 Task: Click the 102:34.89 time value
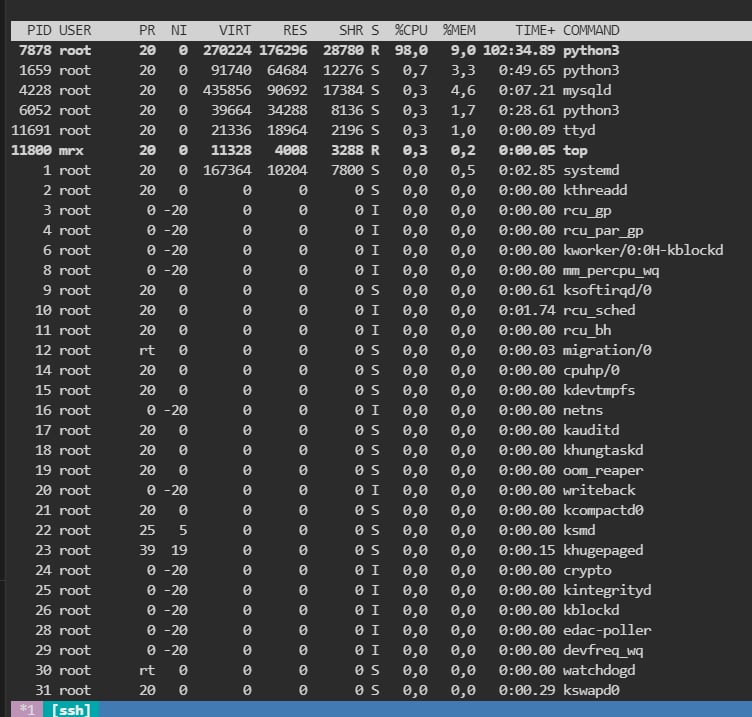click(519, 50)
